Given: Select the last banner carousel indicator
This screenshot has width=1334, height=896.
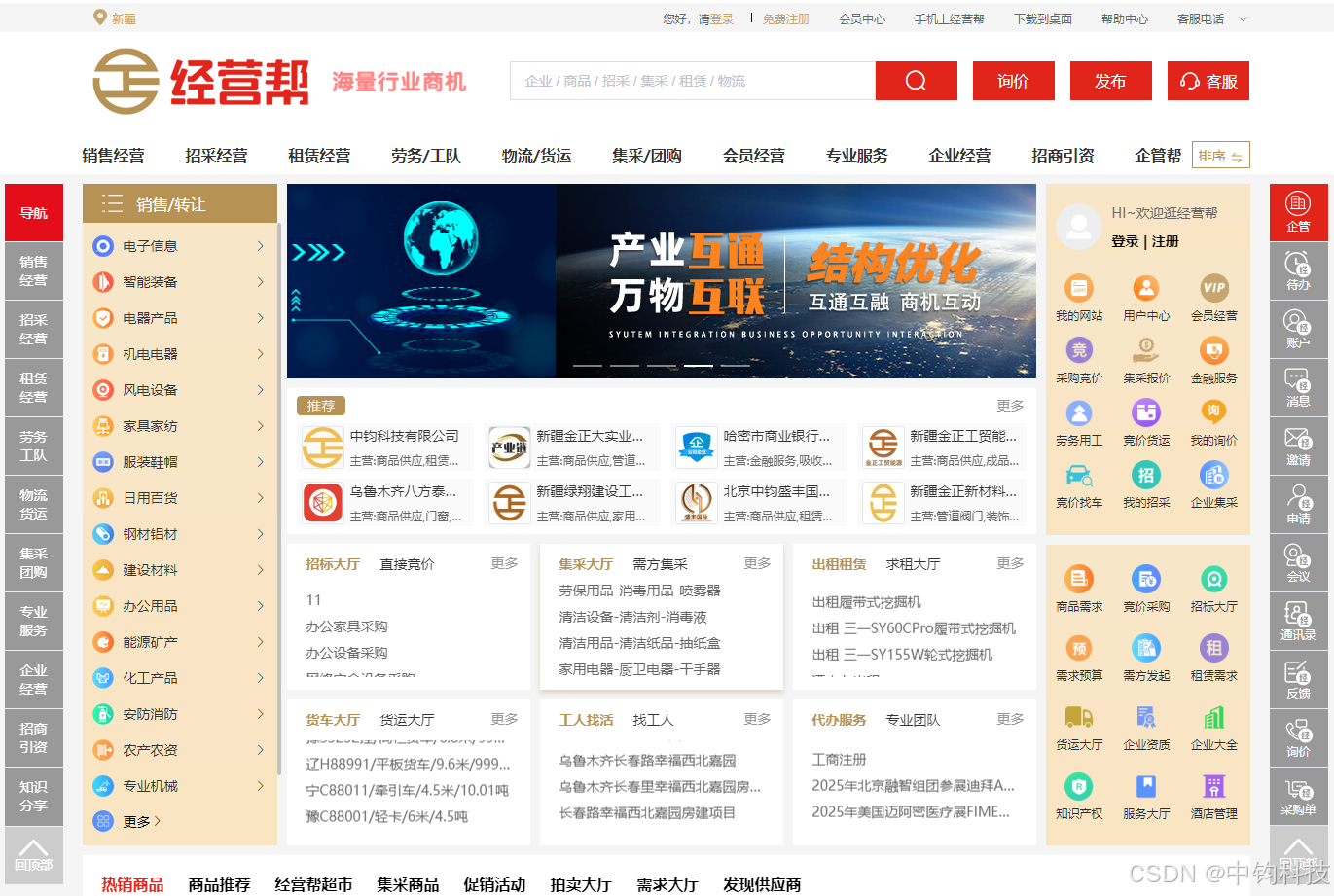Looking at the screenshot, I should coord(735,366).
